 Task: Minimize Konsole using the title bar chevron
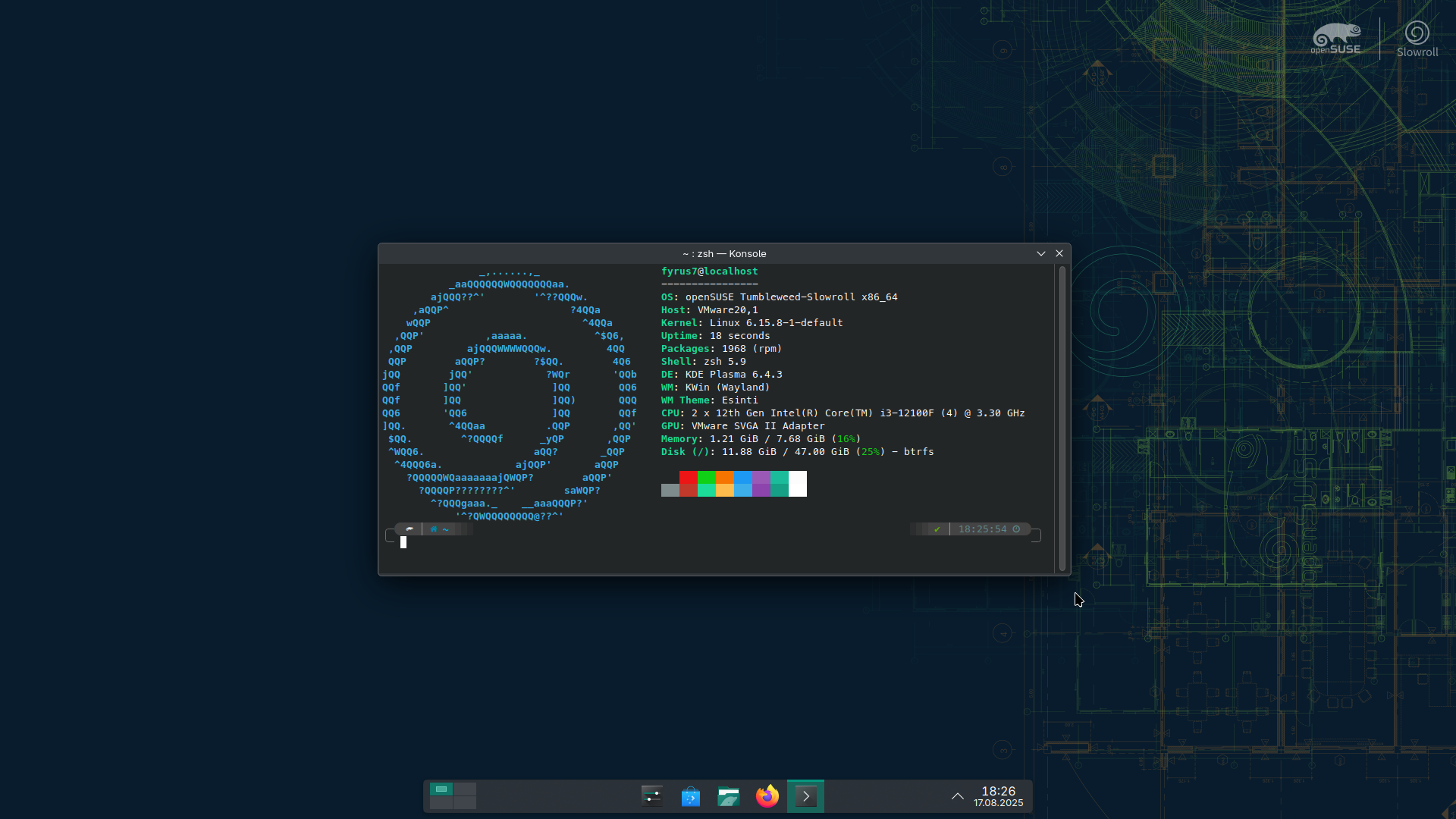(1041, 253)
